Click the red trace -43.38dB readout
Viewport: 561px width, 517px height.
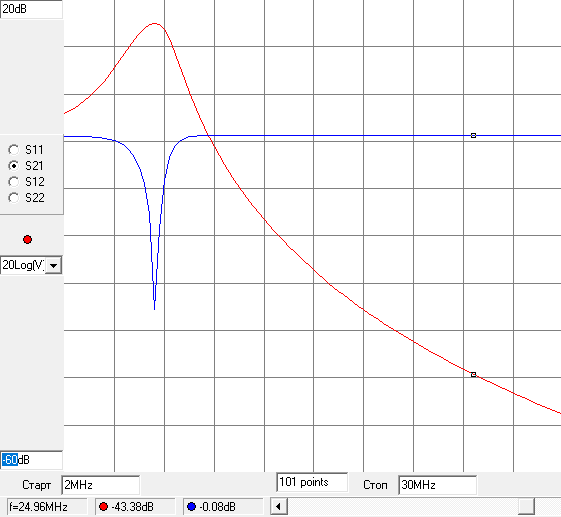(x=135, y=507)
